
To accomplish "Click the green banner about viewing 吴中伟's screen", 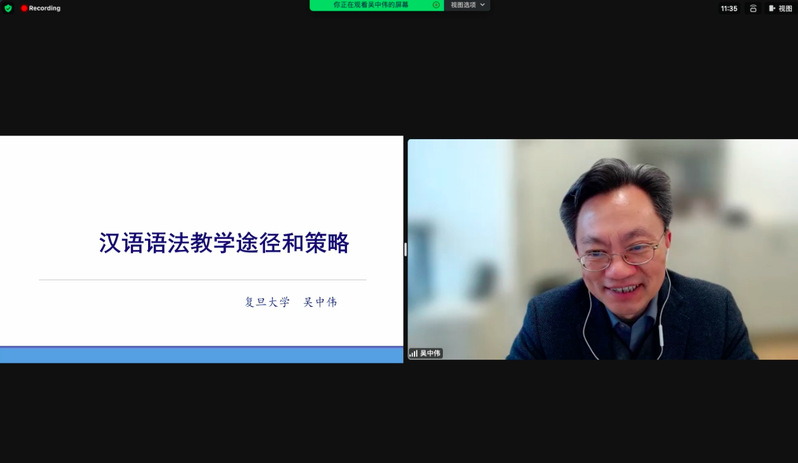I will (371, 5).
